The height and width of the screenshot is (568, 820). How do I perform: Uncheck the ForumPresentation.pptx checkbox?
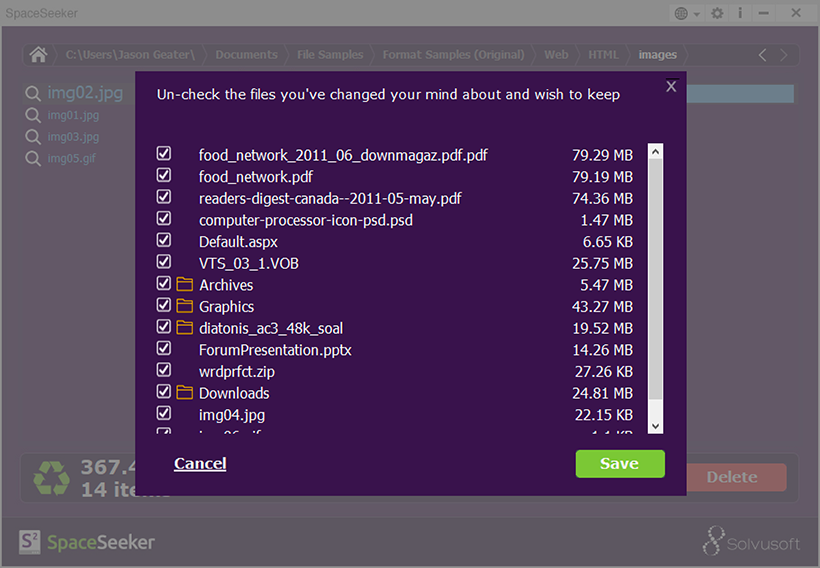click(164, 348)
